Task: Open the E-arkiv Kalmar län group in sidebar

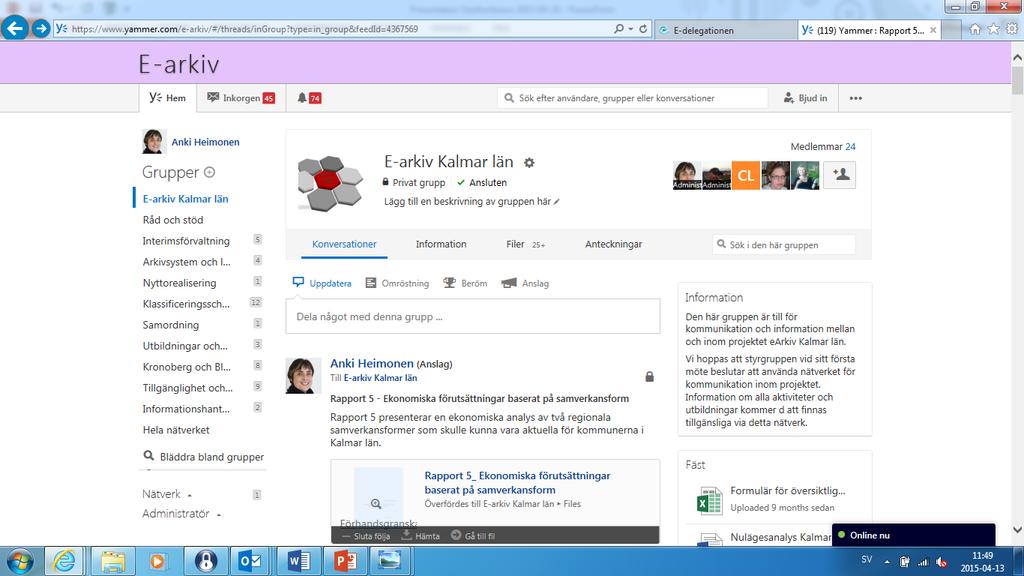Action: point(185,199)
